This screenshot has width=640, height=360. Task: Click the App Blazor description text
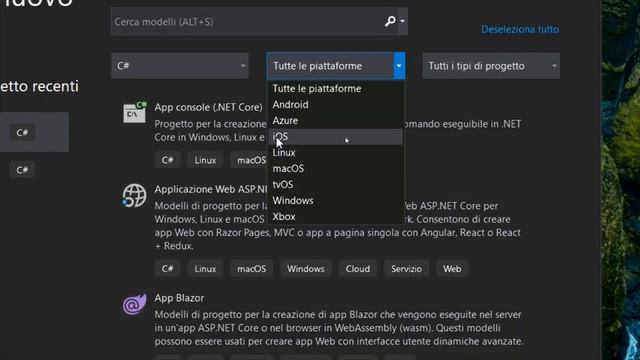coord(338,328)
